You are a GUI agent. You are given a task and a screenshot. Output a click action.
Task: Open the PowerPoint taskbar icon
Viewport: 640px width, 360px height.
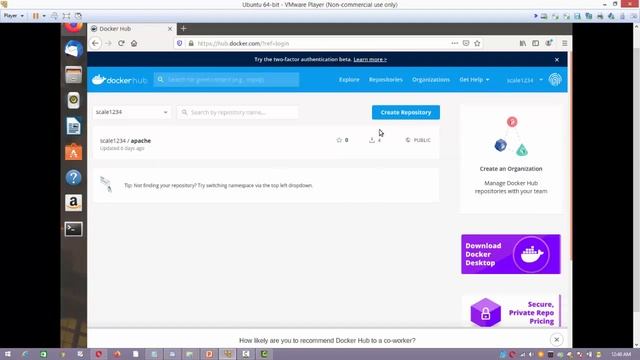pyautogui.click(x=209, y=354)
